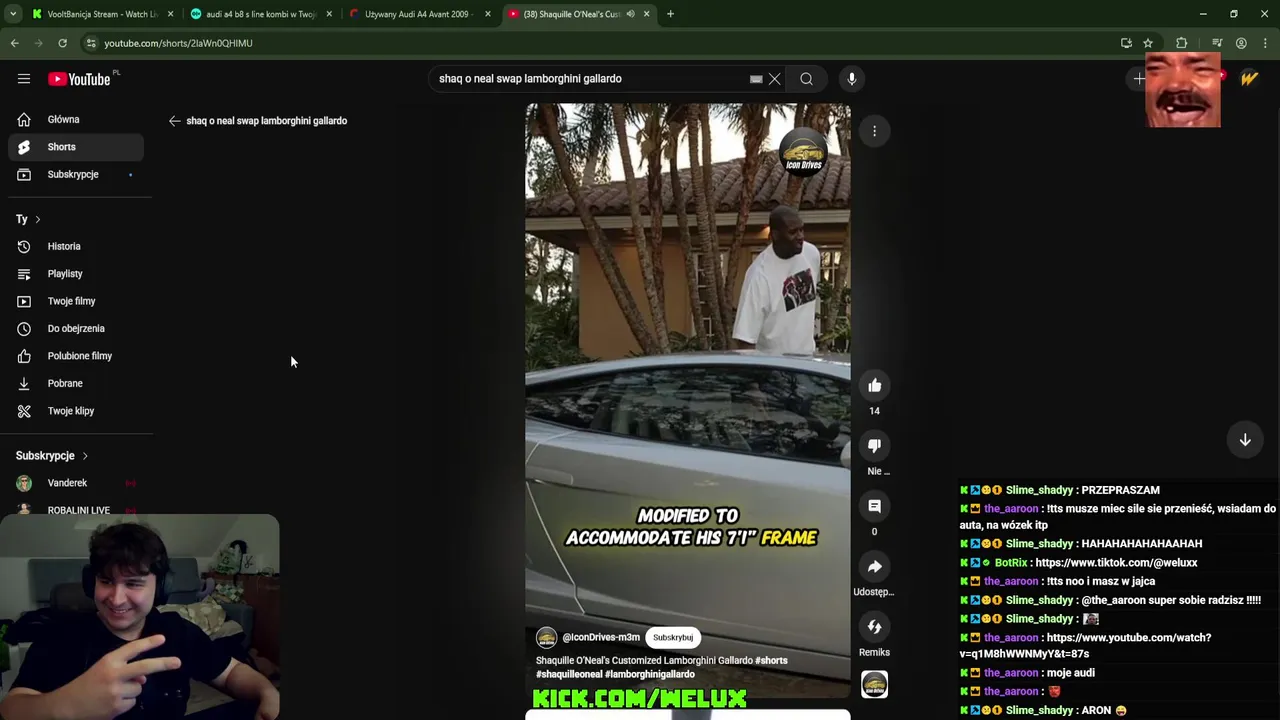1280x720 pixels.
Task: Open ROBALINI LIVE subscription channel
Action: (76, 510)
